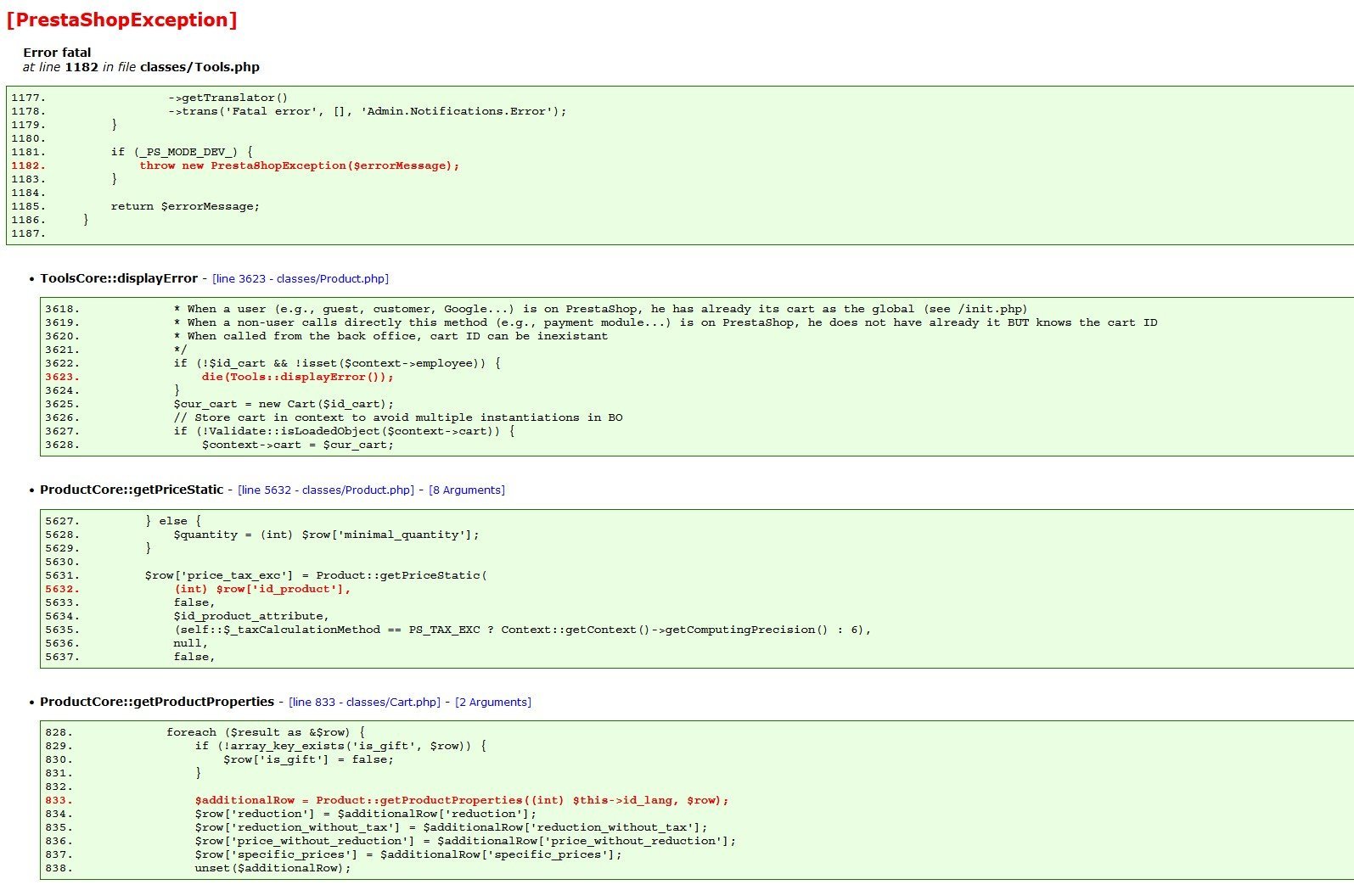The image size is (1354, 896).
Task: Click the $cur_cart = new Cart($id_cart); line
Action: [284, 404]
